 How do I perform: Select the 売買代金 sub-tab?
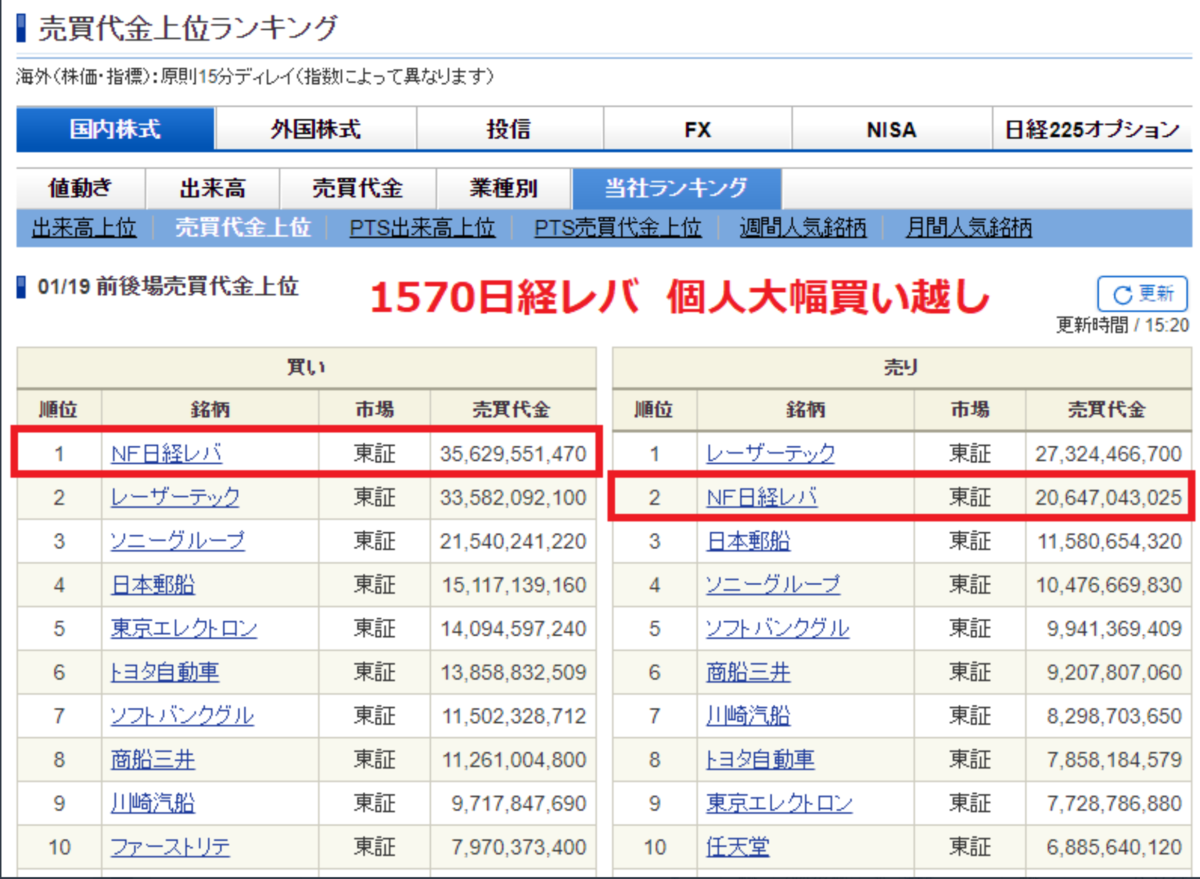[x=357, y=188]
